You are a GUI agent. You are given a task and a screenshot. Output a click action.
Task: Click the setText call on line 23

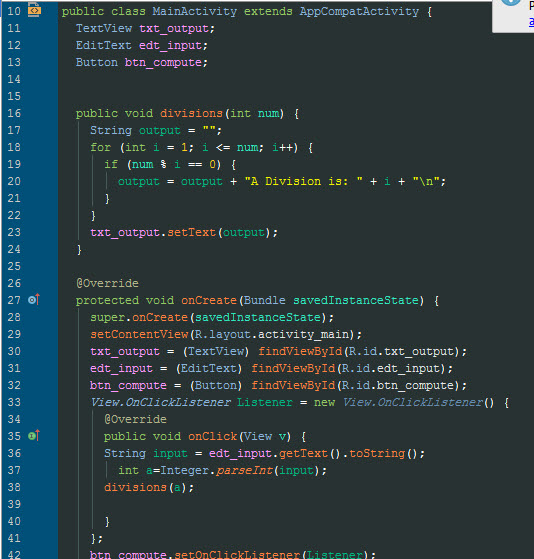click(191, 232)
